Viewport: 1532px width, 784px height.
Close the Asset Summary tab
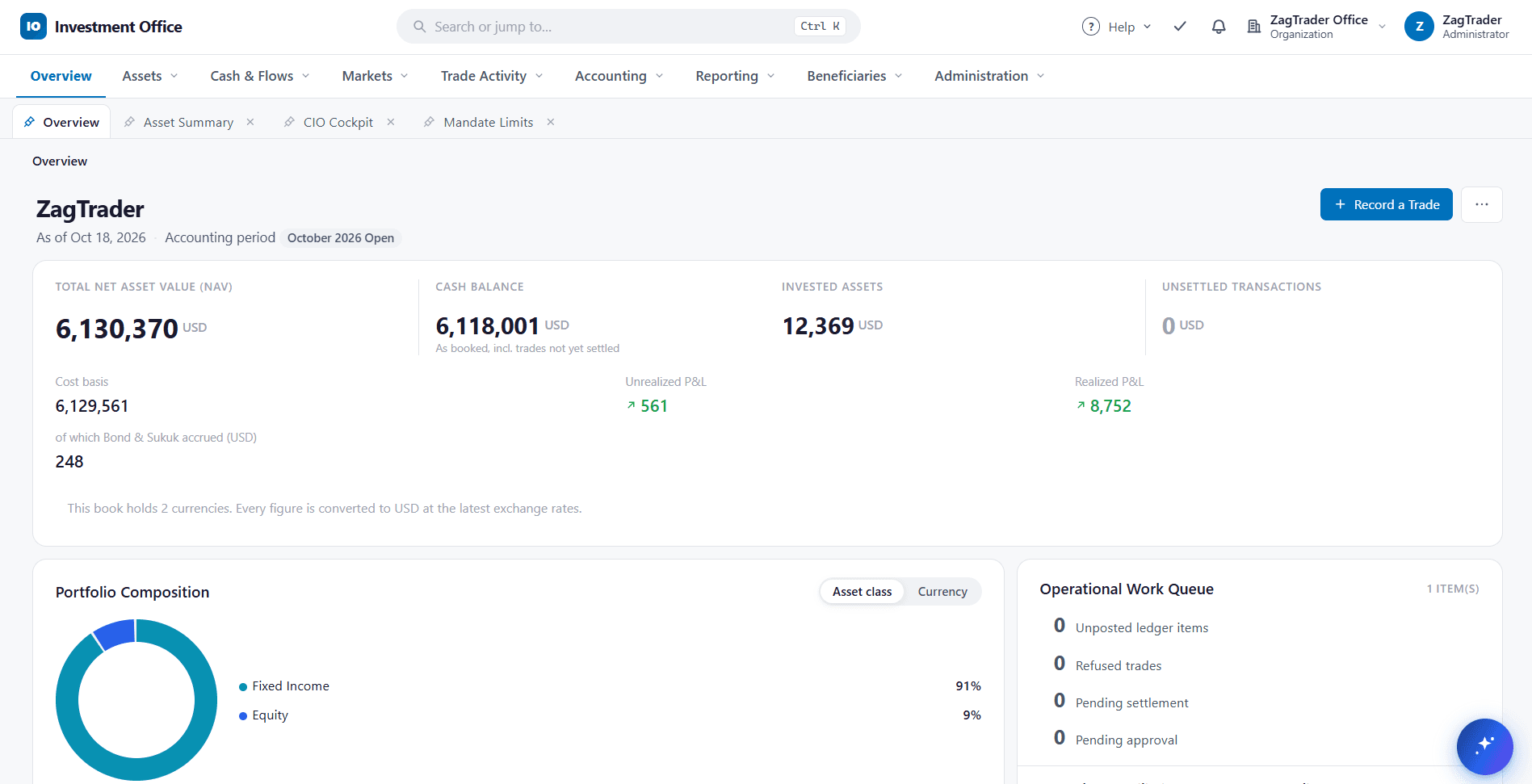(250, 122)
